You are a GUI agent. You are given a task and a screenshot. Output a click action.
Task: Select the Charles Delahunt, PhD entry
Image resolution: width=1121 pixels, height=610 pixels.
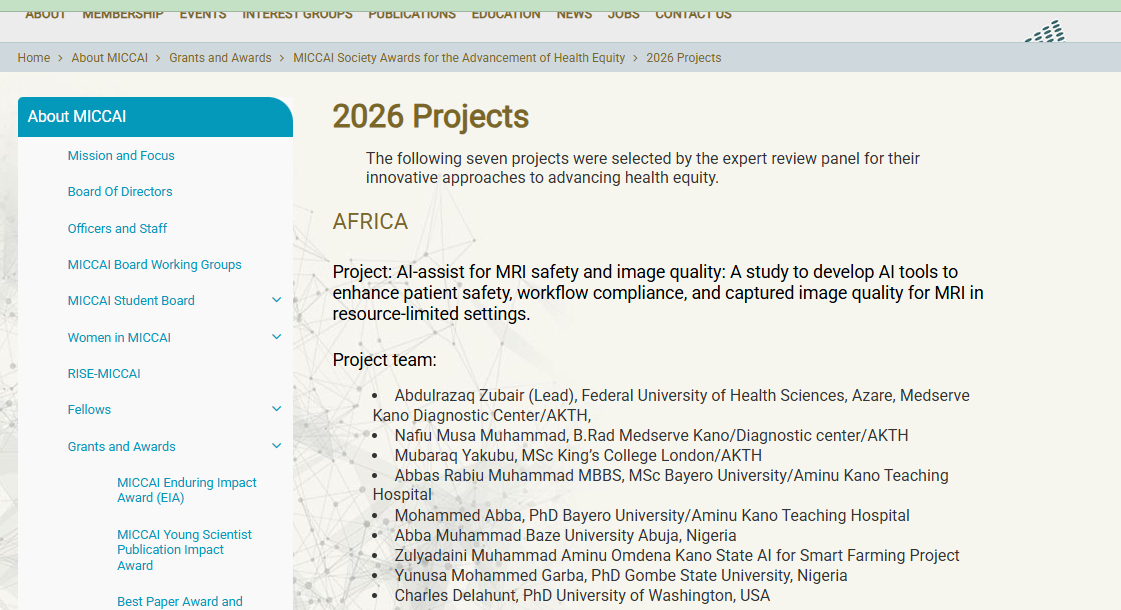tap(582, 596)
